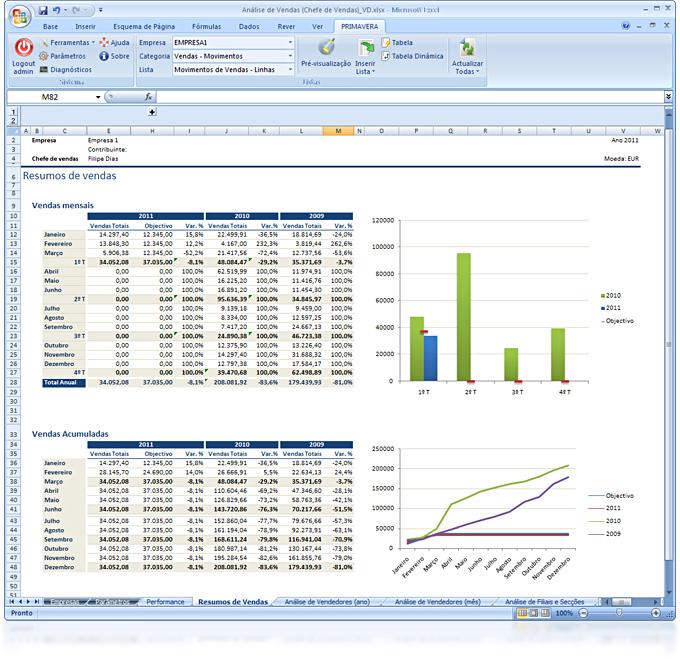Insert a Tabela from the ribbon

tap(397, 42)
